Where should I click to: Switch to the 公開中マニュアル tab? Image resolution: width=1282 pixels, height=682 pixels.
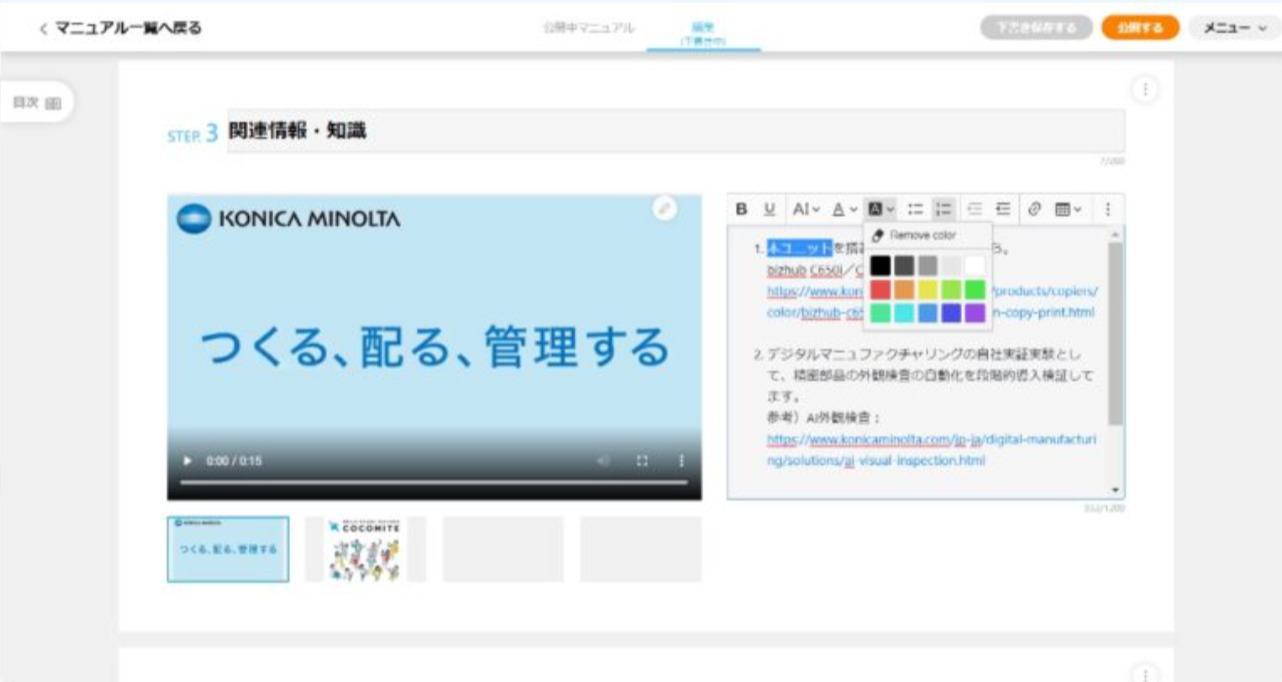click(x=588, y=27)
